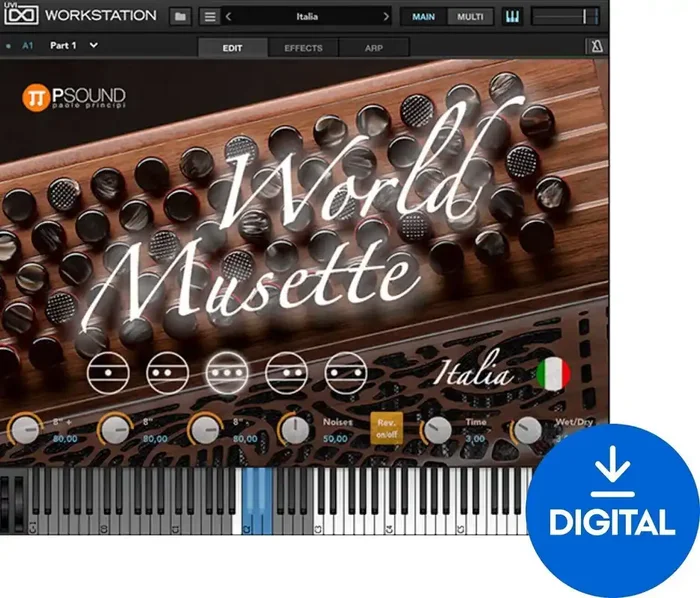The height and width of the screenshot is (598, 700).
Task: Select part A1 label
Action: tap(28, 46)
